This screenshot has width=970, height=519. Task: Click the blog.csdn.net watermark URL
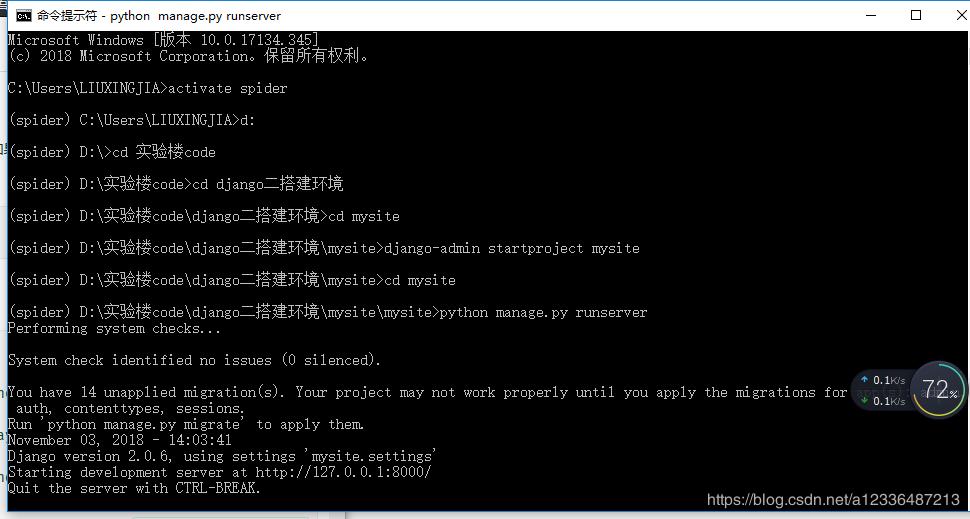click(x=833, y=500)
